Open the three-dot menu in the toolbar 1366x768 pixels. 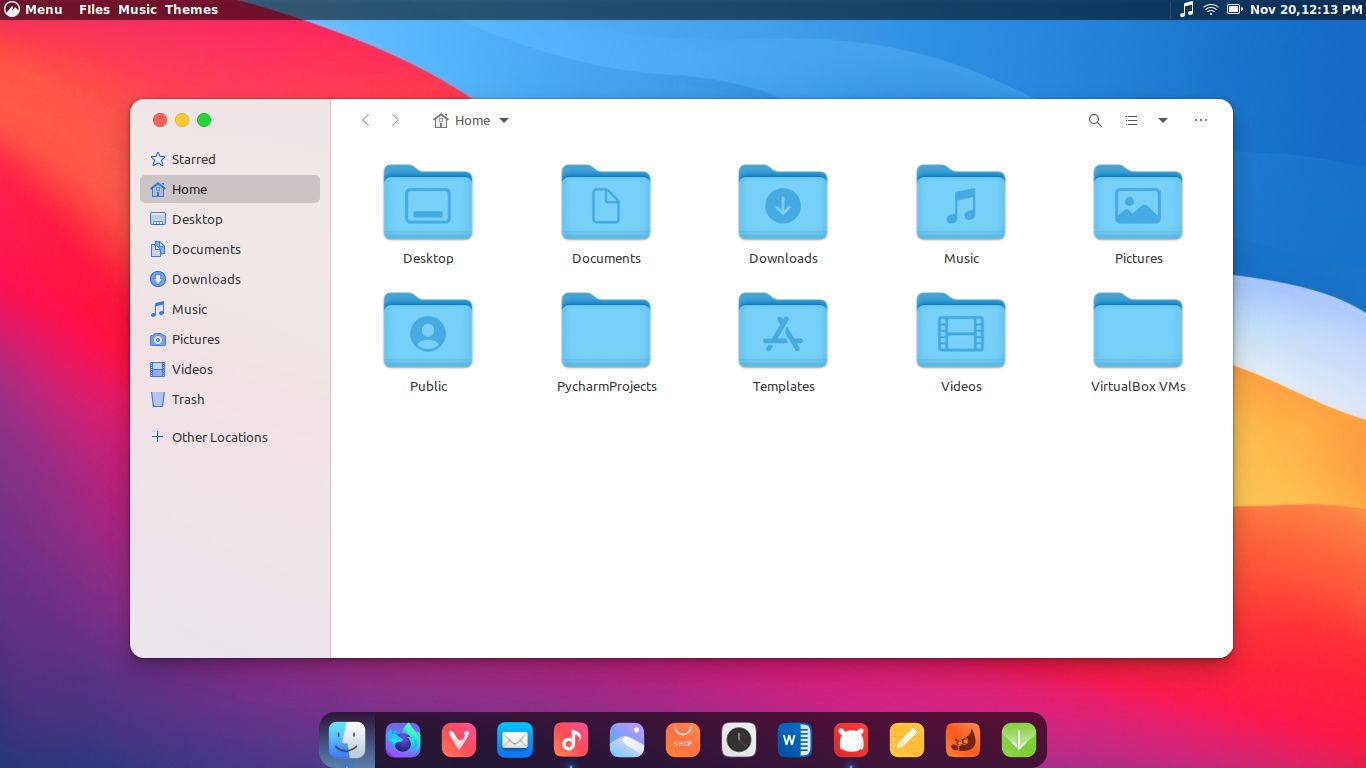[1200, 120]
